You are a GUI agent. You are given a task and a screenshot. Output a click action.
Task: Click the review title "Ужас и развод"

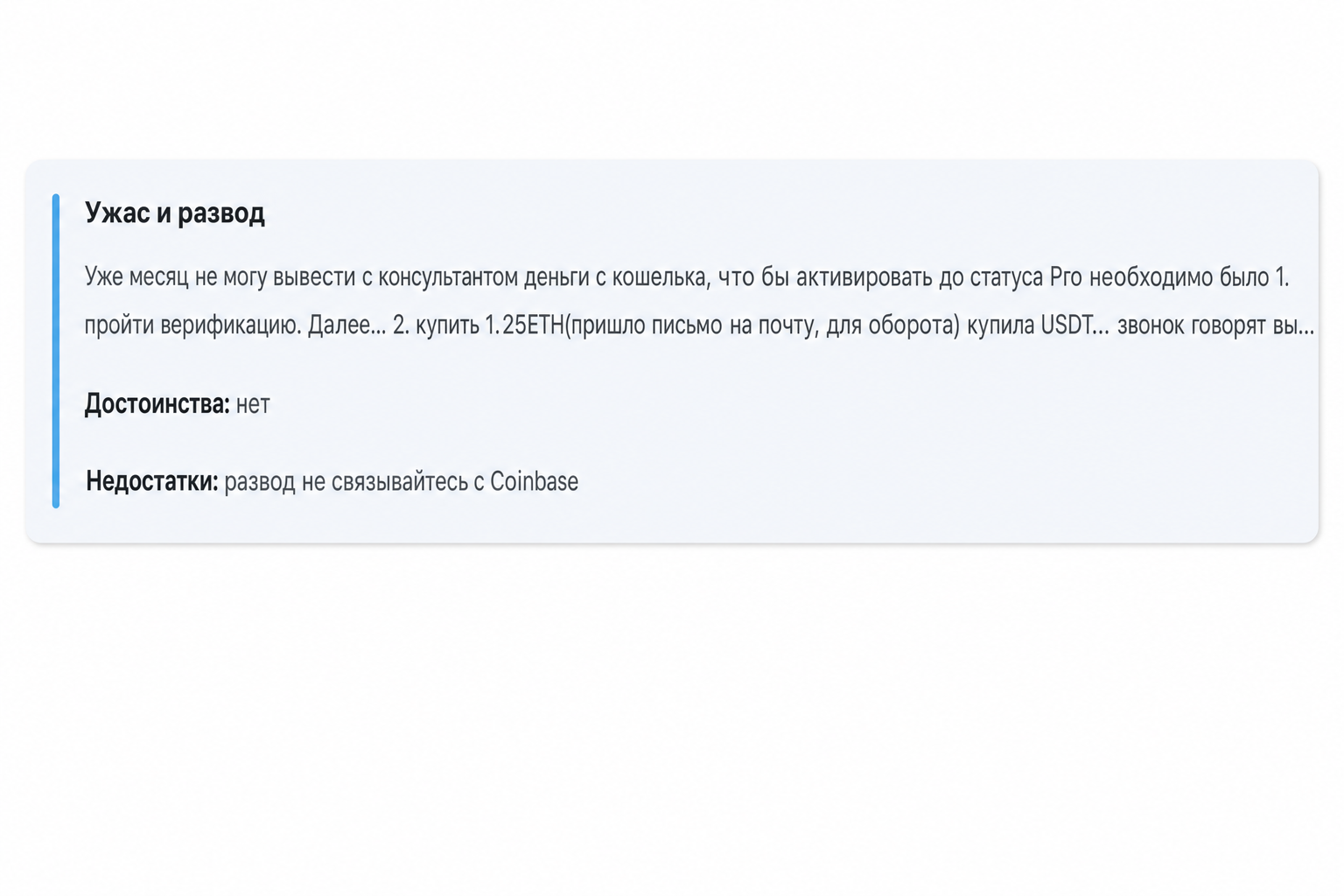point(175,213)
